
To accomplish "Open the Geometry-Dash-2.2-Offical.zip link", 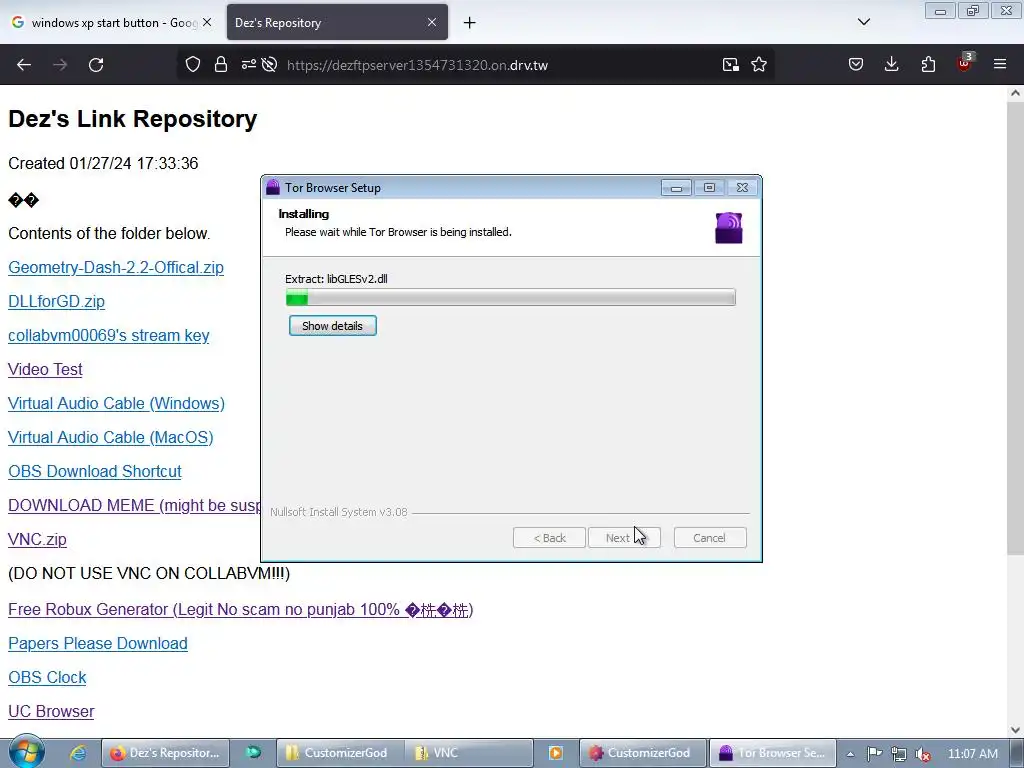I will 116,267.
